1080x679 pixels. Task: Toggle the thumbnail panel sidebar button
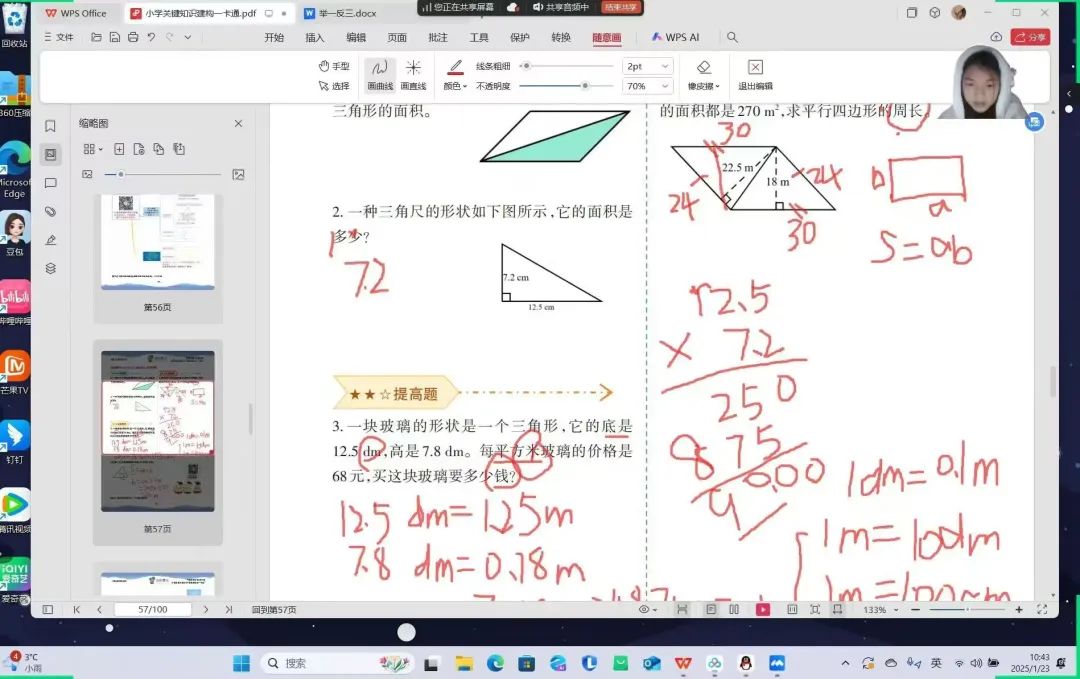tap(50, 154)
